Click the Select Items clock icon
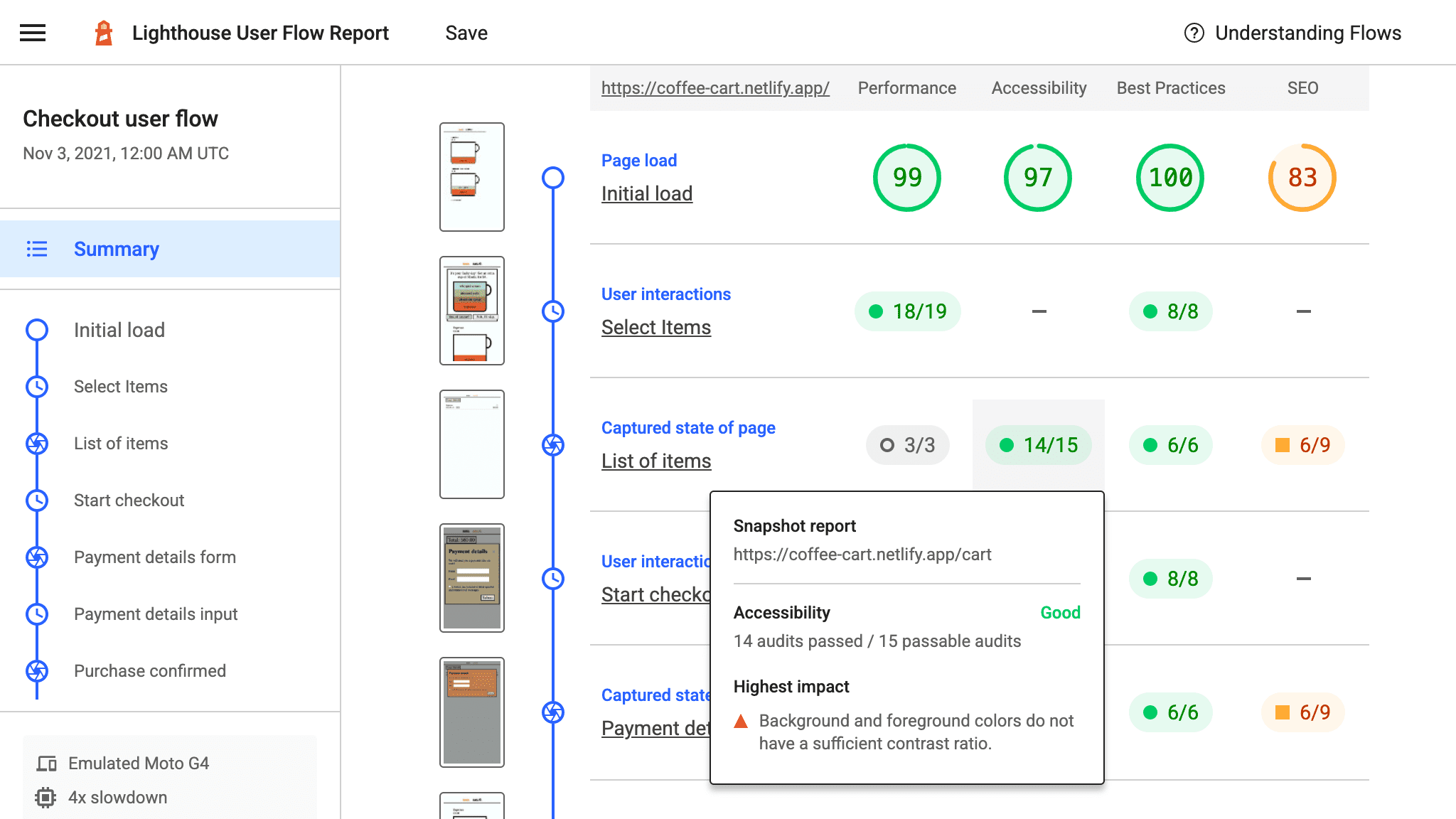 click(x=37, y=386)
